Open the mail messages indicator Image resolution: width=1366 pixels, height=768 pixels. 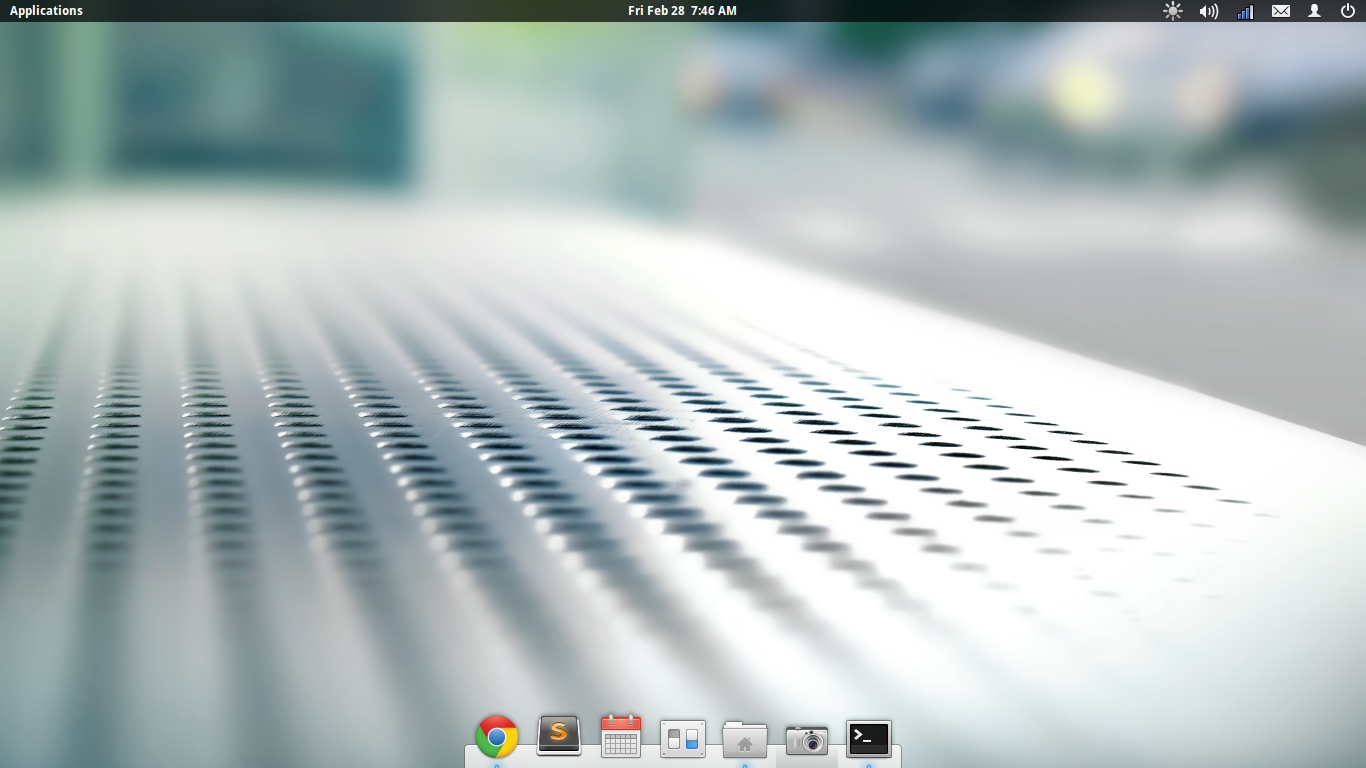pyautogui.click(x=1281, y=11)
